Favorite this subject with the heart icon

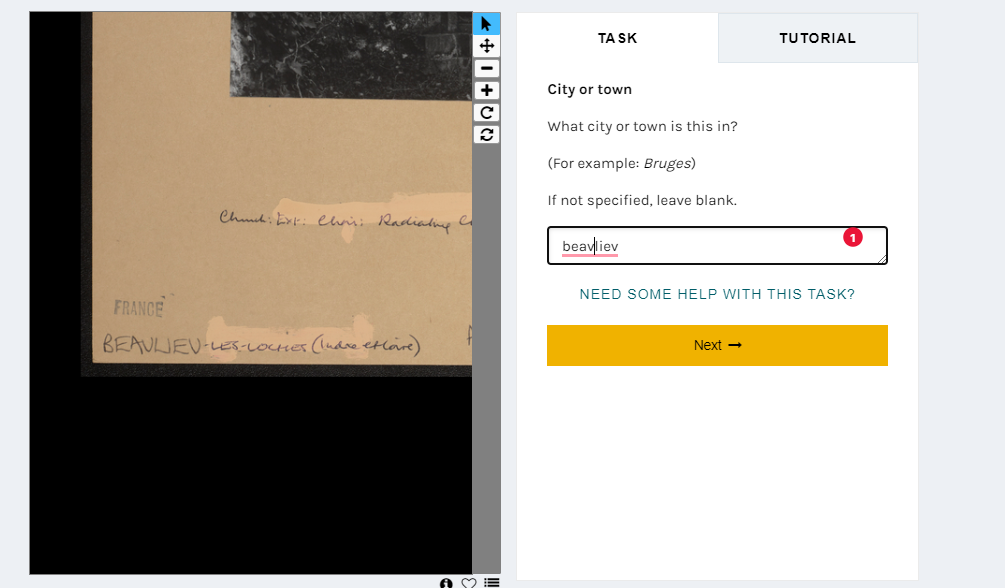point(469,583)
